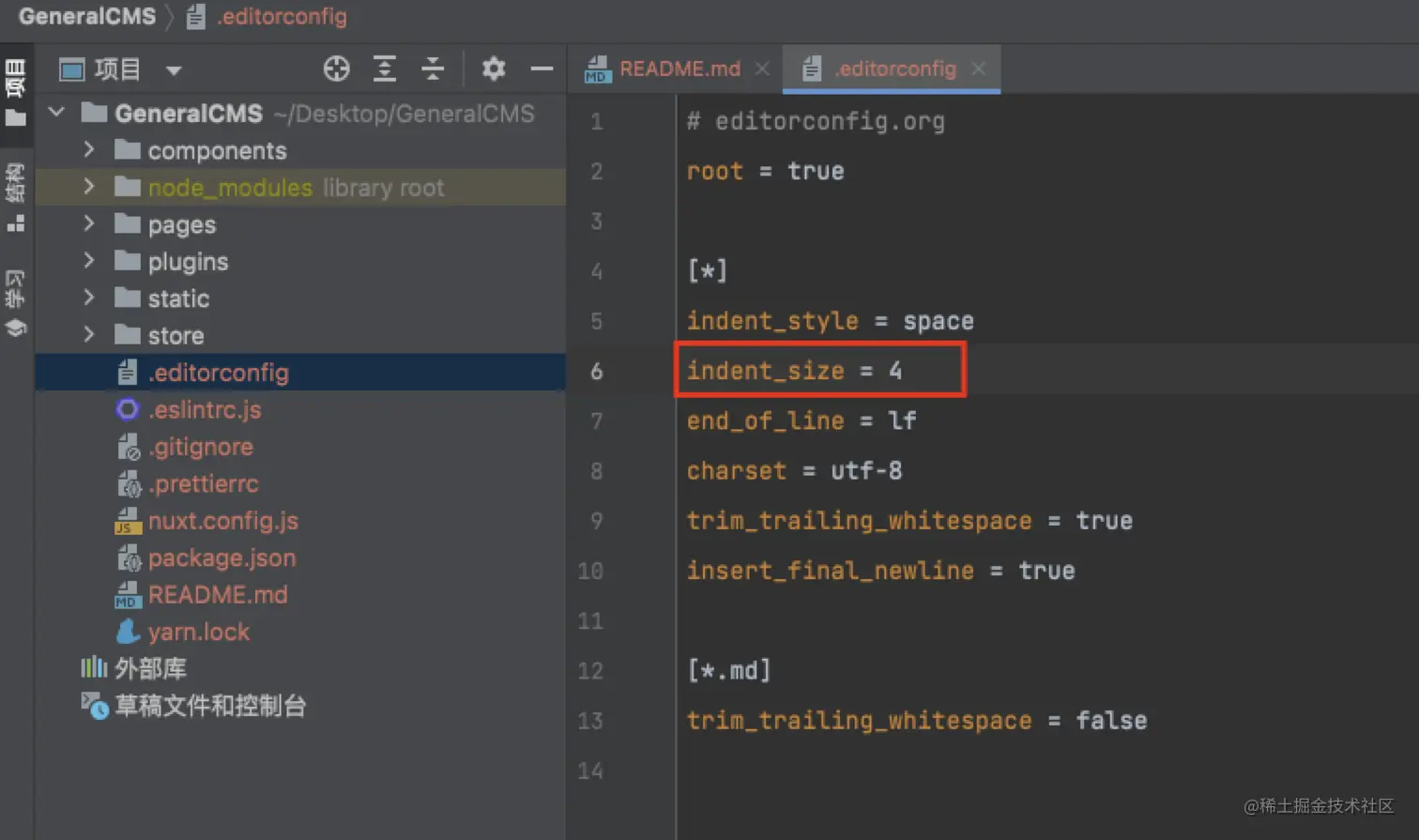Screen dimensions: 1419x840
Task: Close the README.md tab
Action: tap(762, 69)
